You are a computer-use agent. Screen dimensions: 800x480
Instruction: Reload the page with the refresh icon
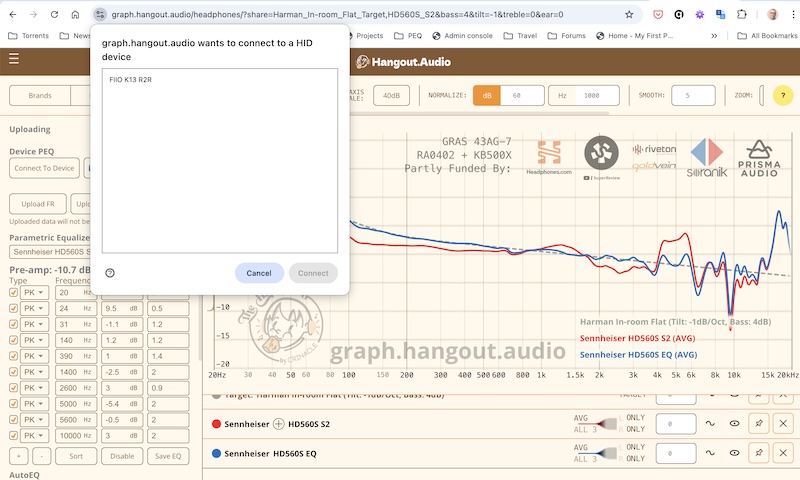coord(54,14)
